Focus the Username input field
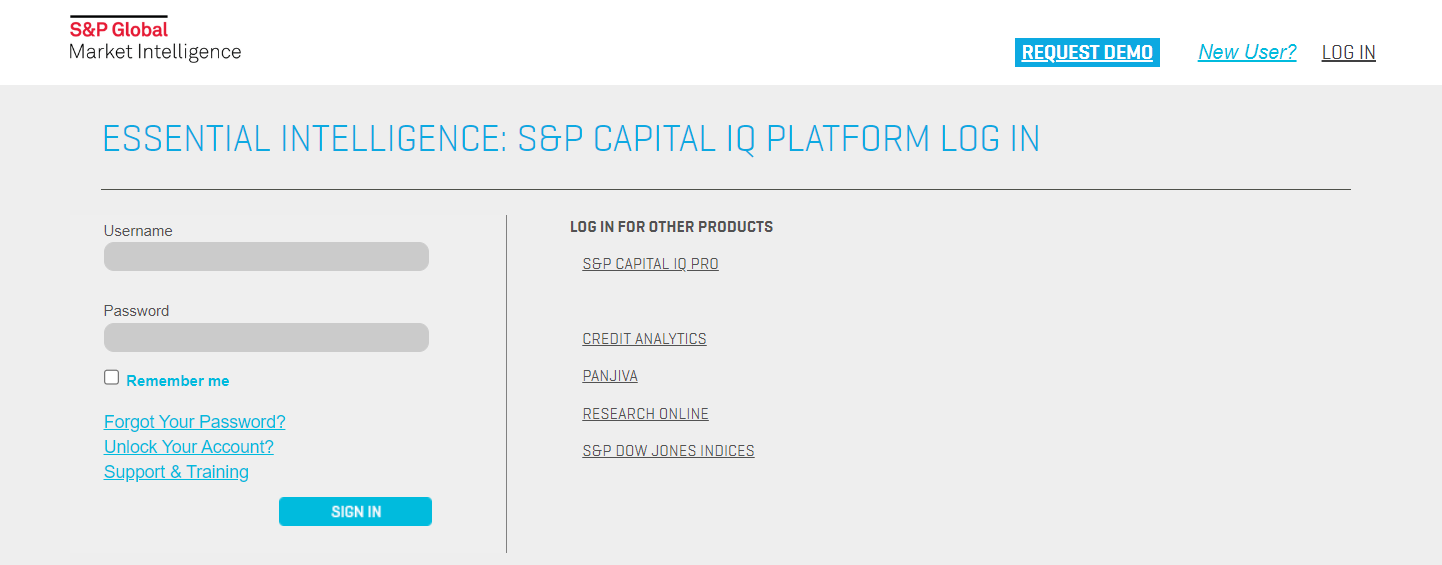Image resolution: width=1442 pixels, height=565 pixels. [266, 257]
